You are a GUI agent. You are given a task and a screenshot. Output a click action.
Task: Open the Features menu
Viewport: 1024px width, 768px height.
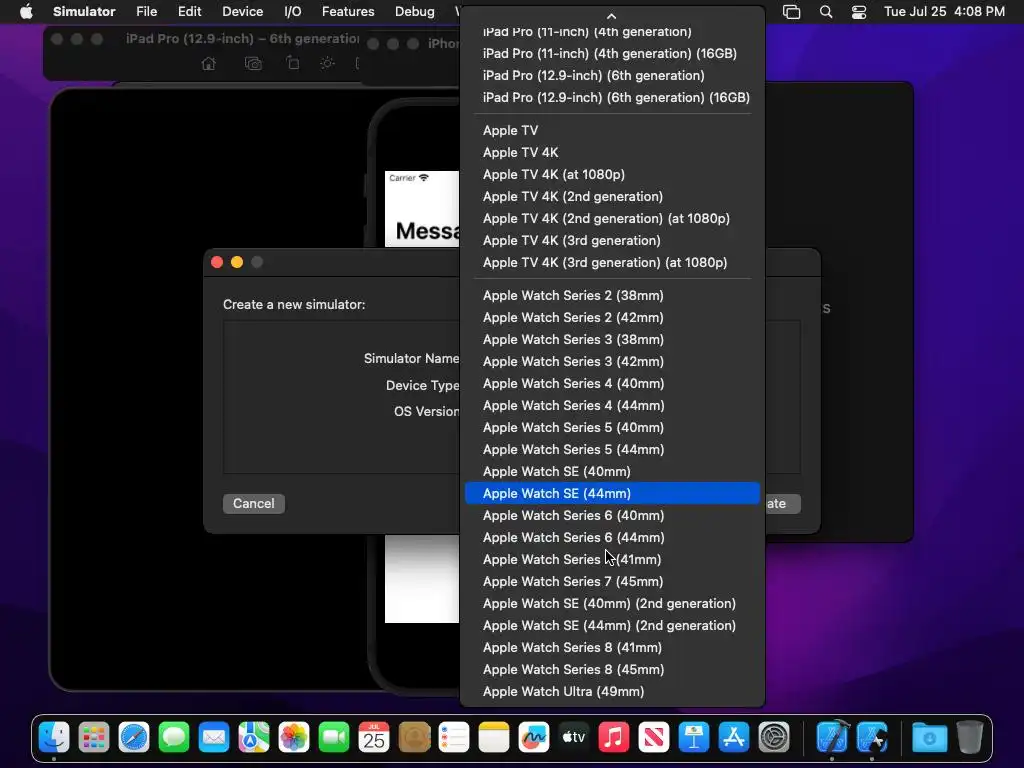pos(348,12)
